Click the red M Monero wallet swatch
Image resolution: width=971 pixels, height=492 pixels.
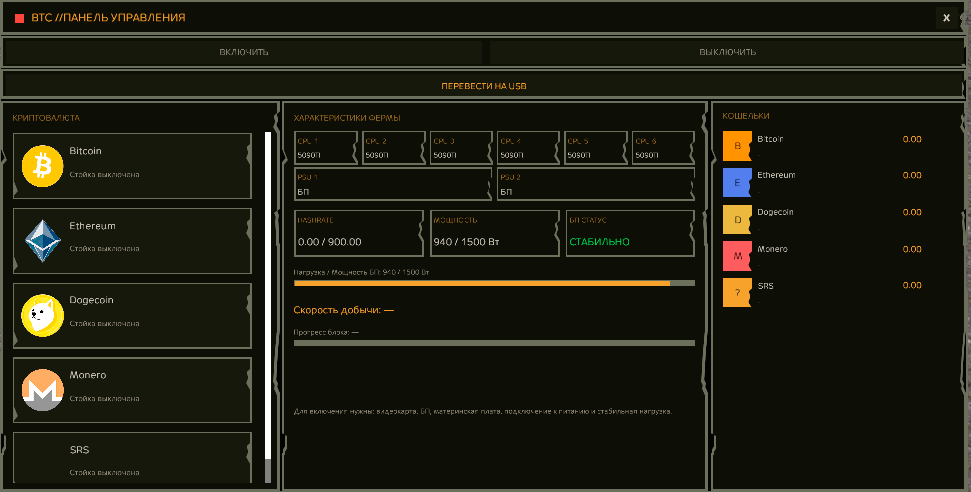(738, 256)
